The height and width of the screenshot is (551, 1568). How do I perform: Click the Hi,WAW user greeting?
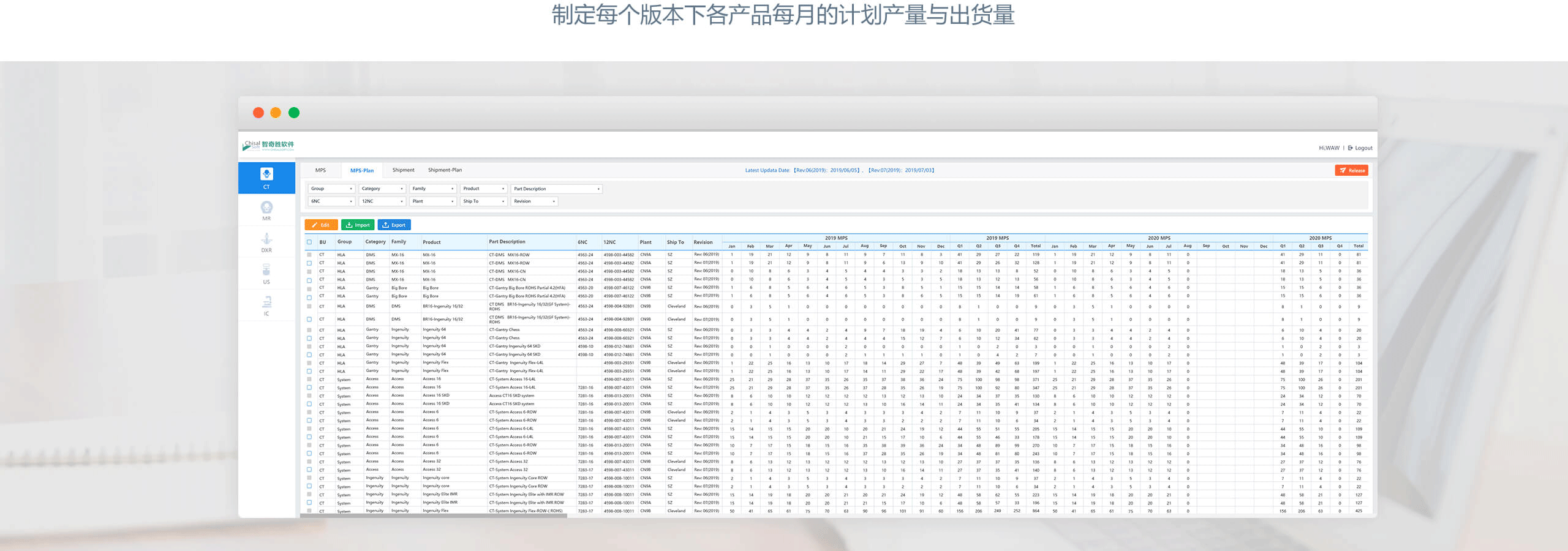click(x=1329, y=148)
